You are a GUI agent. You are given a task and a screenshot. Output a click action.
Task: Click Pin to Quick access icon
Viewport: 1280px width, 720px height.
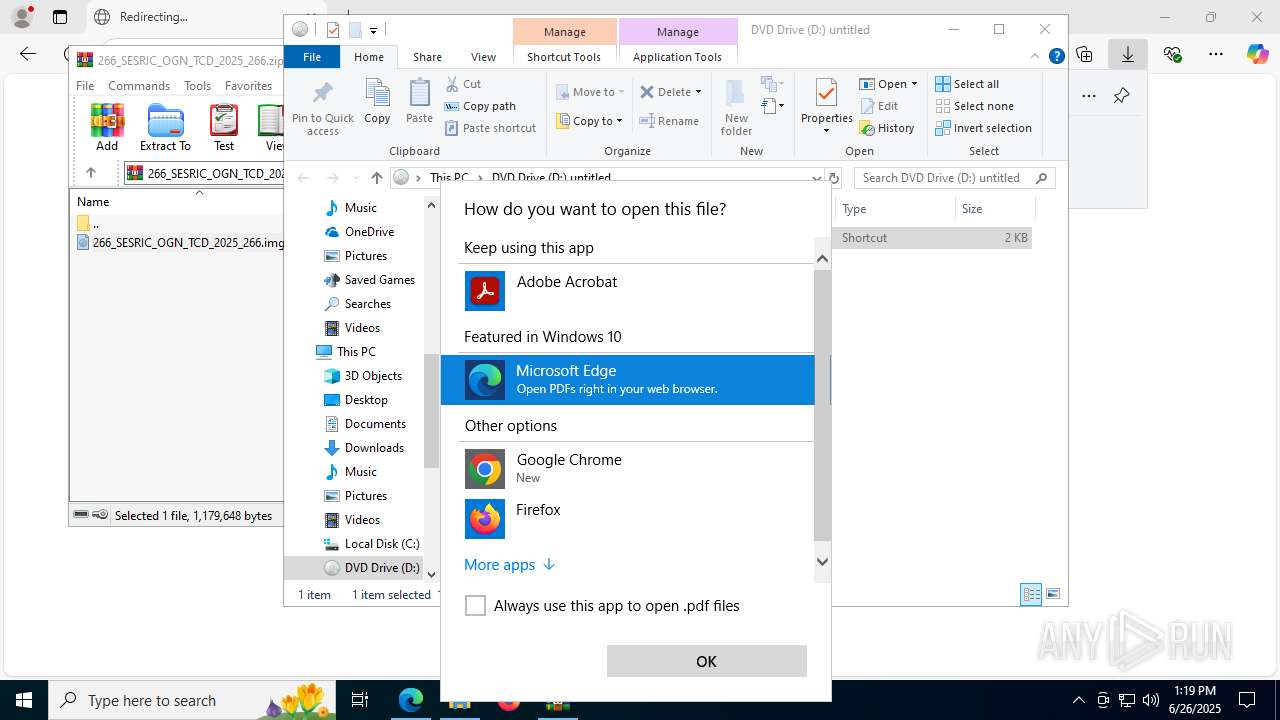pos(322,108)
